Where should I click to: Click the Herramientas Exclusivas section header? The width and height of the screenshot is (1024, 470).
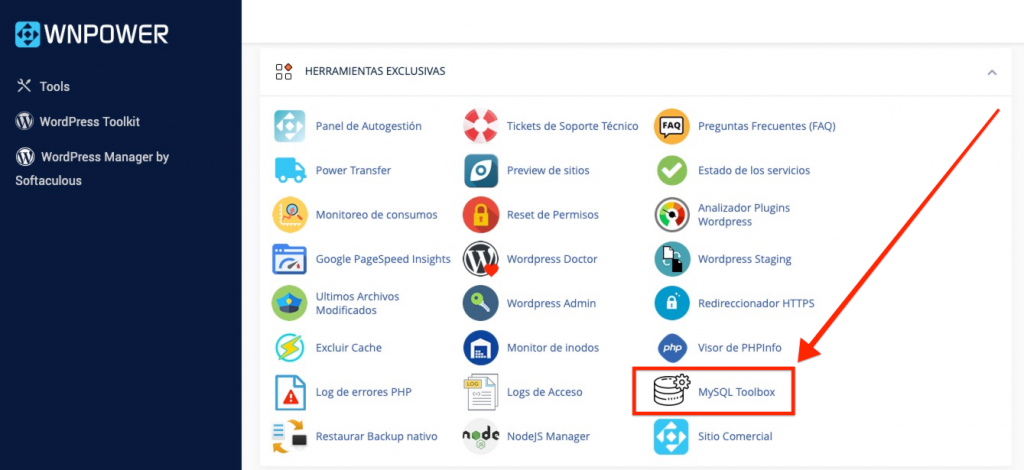[x=375, y=71]
